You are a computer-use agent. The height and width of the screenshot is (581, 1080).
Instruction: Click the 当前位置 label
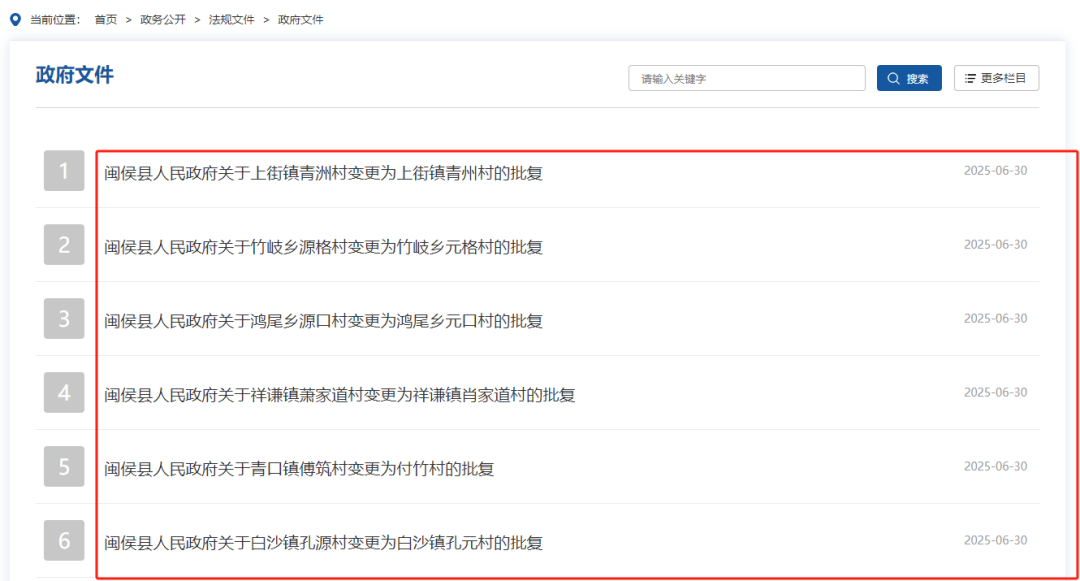[x=55, y=19]
